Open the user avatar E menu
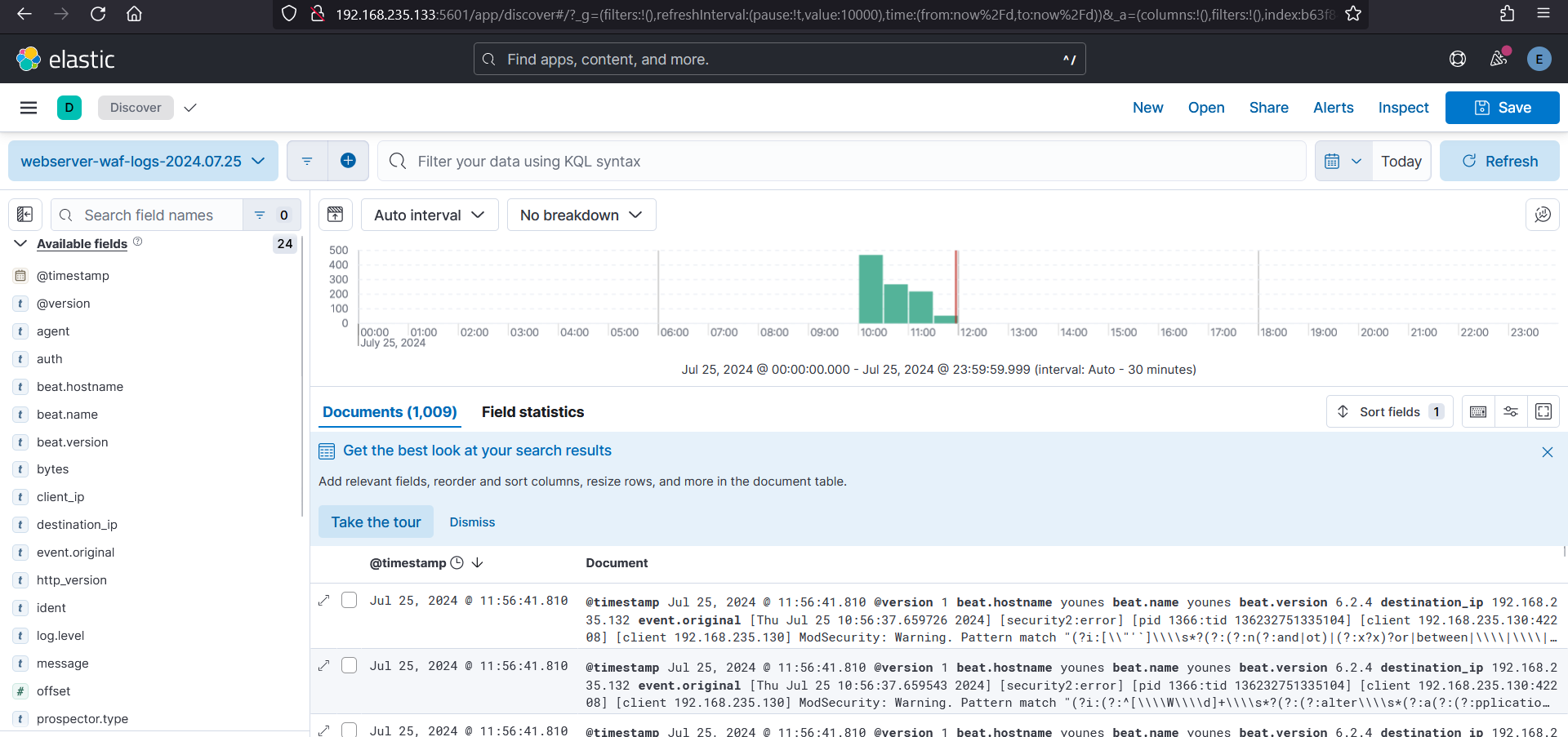This screenshot has width=1568, height=737. tap(1539, 59)
